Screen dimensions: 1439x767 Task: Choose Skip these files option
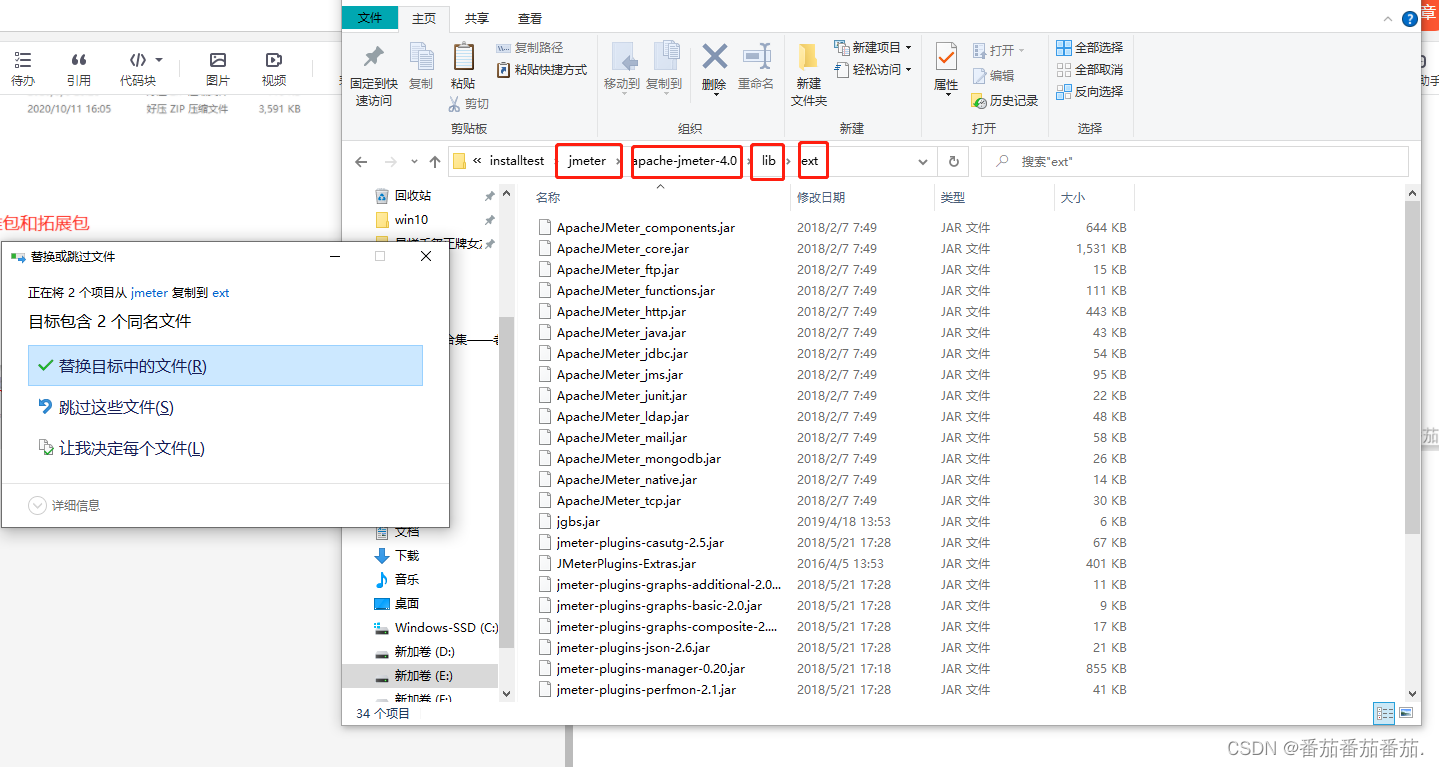[x=226, y=407]
